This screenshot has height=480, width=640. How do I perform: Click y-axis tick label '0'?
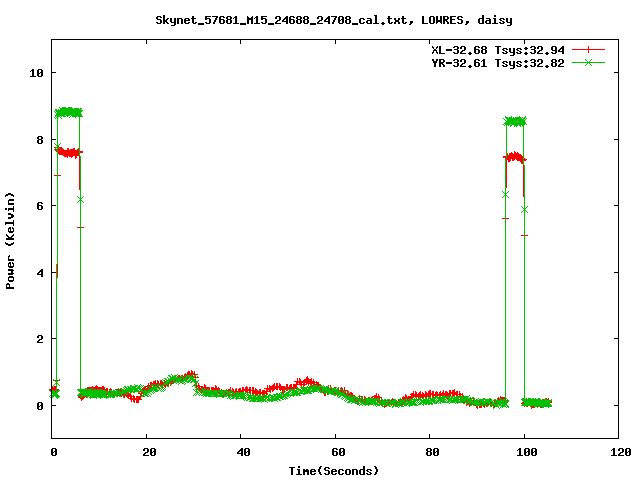tap(40, 406)
